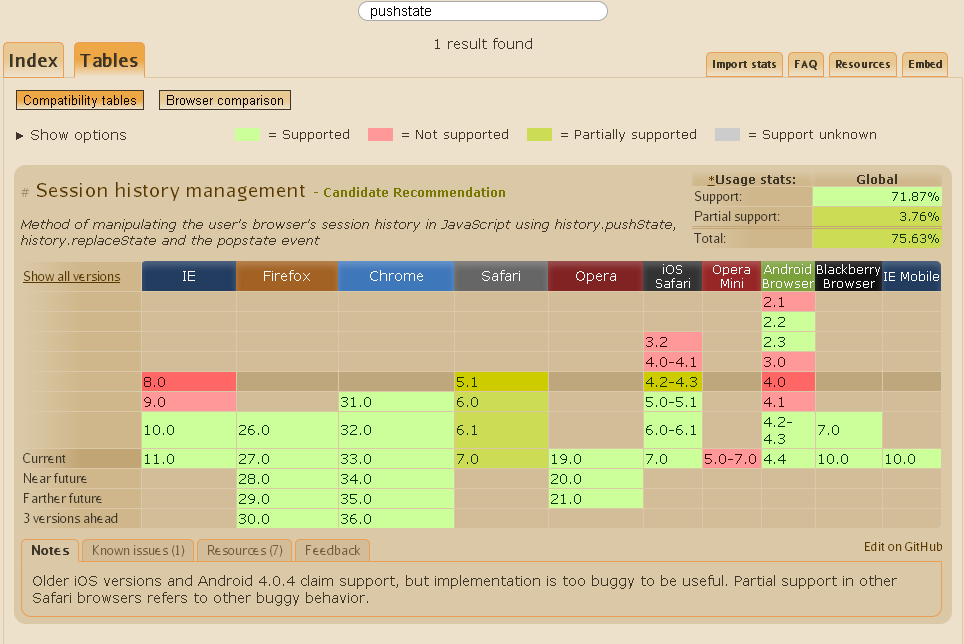This screenshot has height=644, width=964.
Task: Select the IE 9.0 cell
Action: [x=189, y=402]
